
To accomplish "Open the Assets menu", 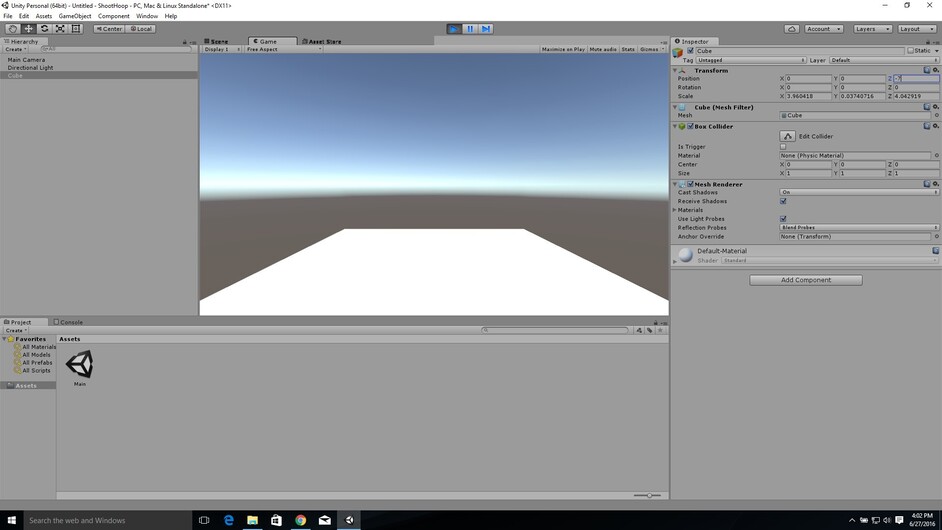I will pos(44,16).
